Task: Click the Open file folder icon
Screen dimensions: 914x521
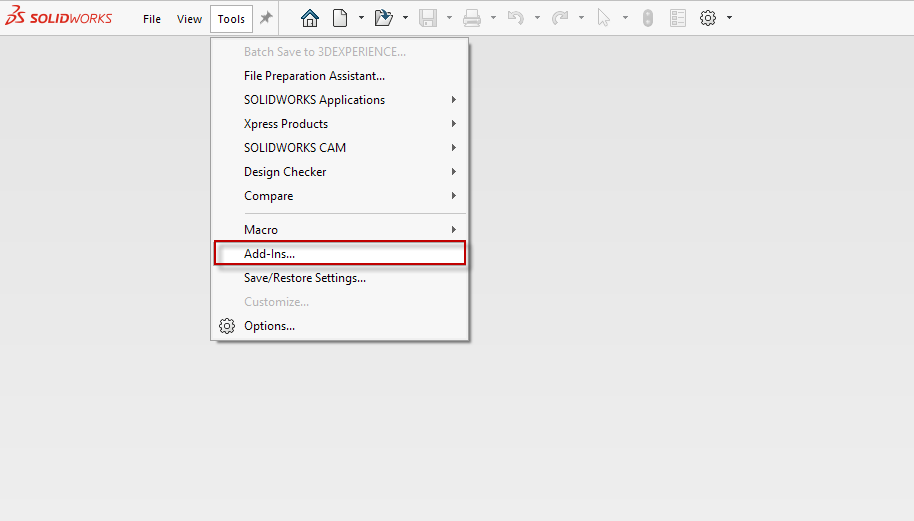Action: coord(383,18)
